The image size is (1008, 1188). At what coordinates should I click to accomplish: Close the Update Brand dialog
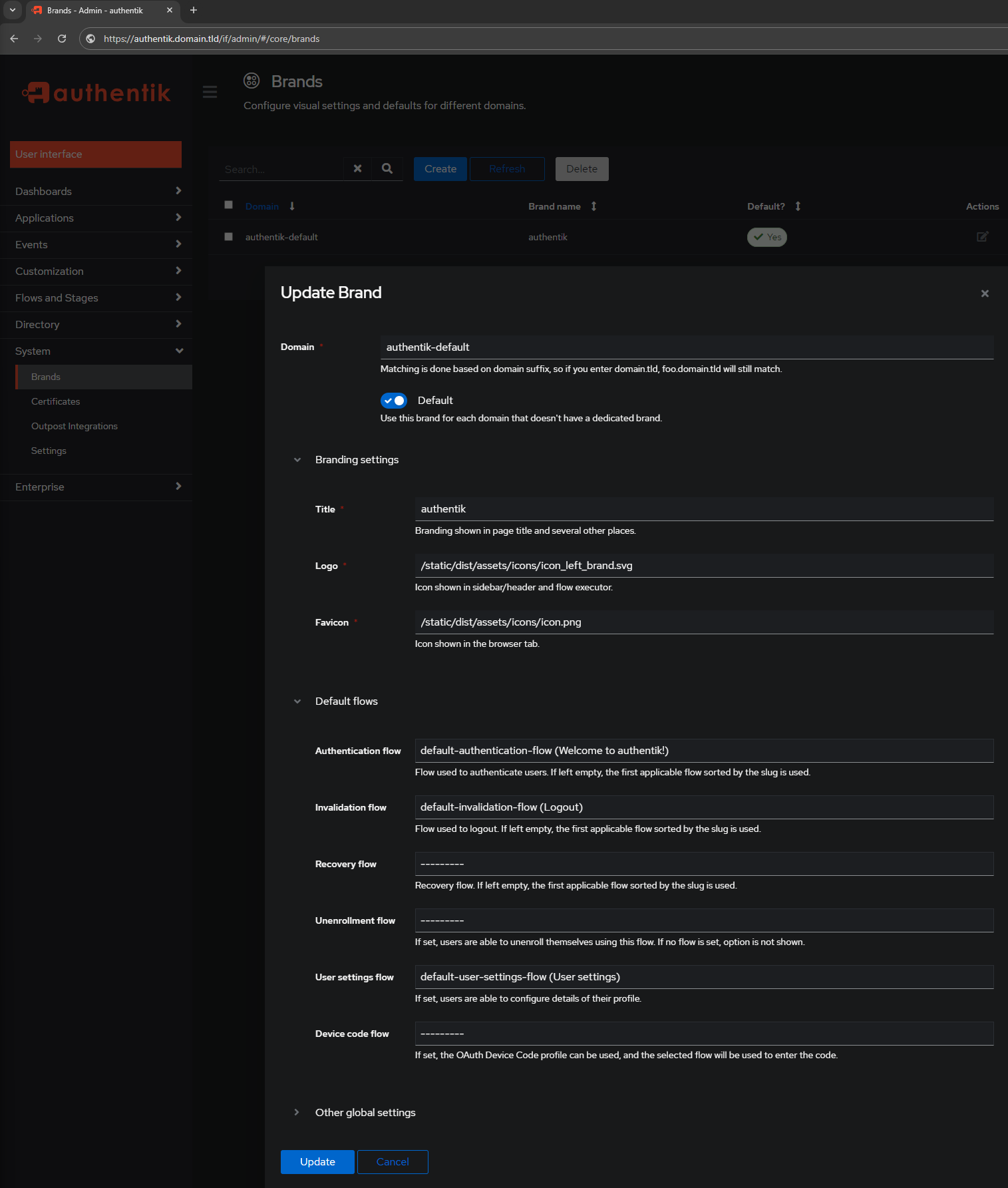click(985, 294)
